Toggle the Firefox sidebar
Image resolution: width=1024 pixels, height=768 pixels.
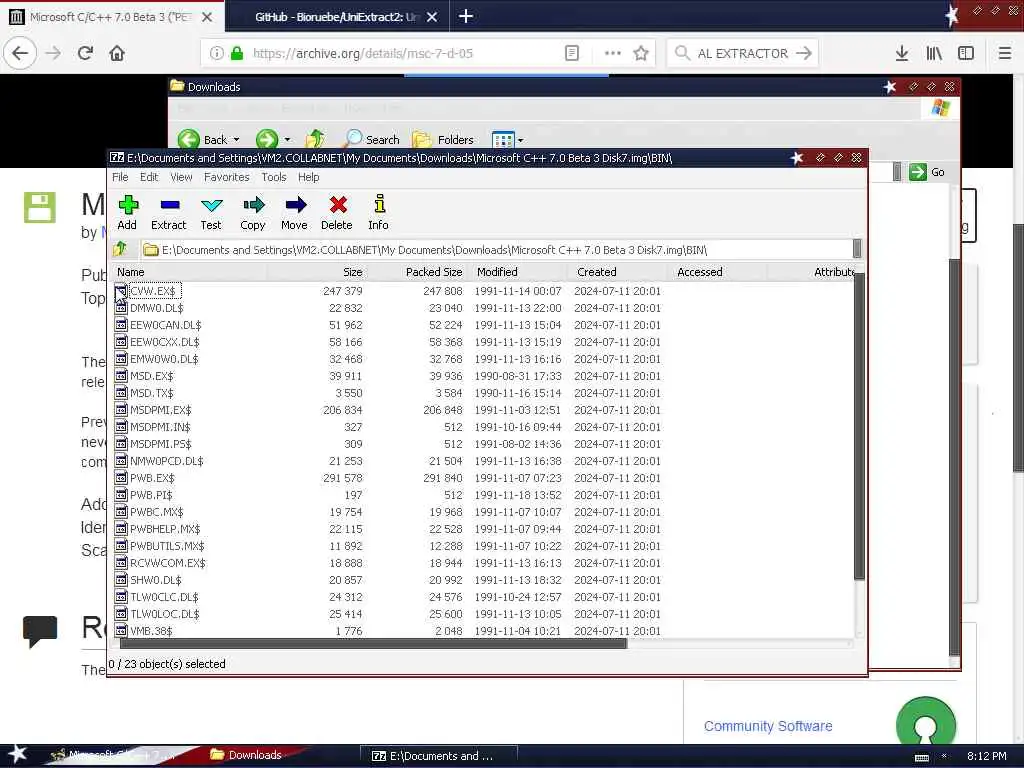point(966,54)
